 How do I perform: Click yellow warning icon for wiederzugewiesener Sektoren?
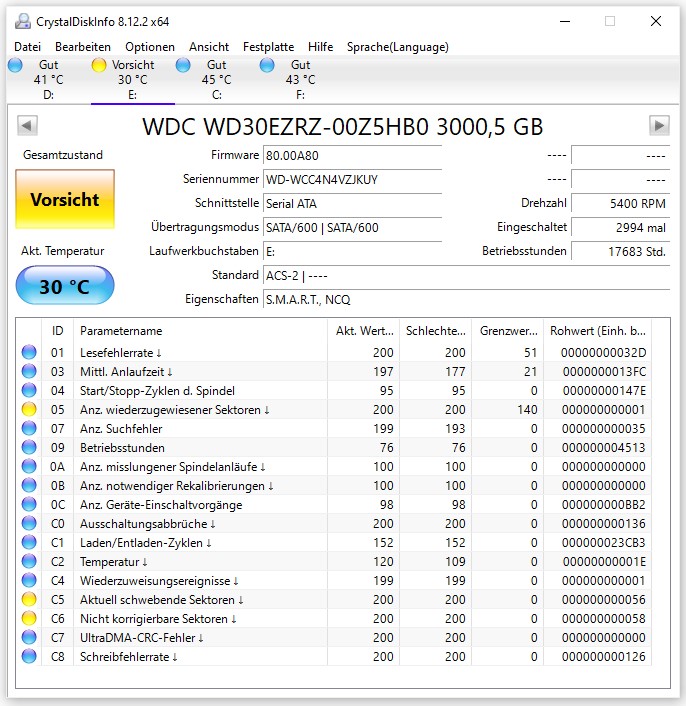pyautogui.click(x=29, y=409)
